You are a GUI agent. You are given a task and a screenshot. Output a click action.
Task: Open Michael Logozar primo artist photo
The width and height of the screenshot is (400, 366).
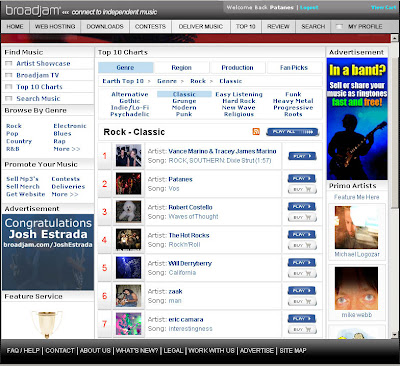coord(356,227)
